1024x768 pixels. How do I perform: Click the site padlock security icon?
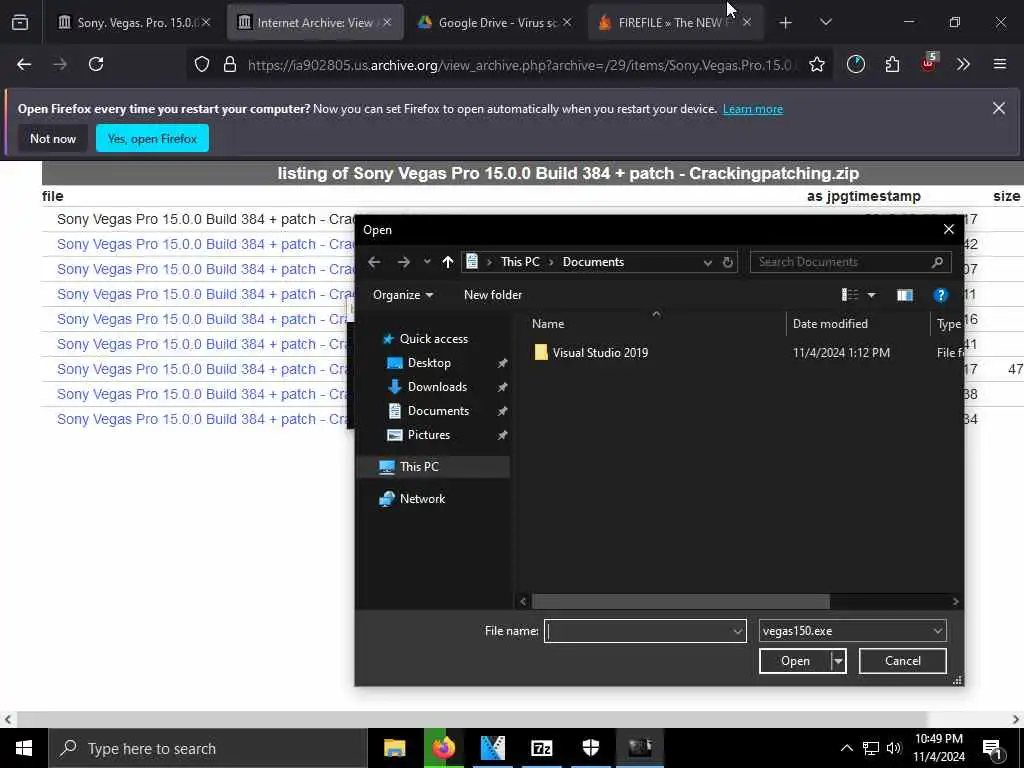230,64
